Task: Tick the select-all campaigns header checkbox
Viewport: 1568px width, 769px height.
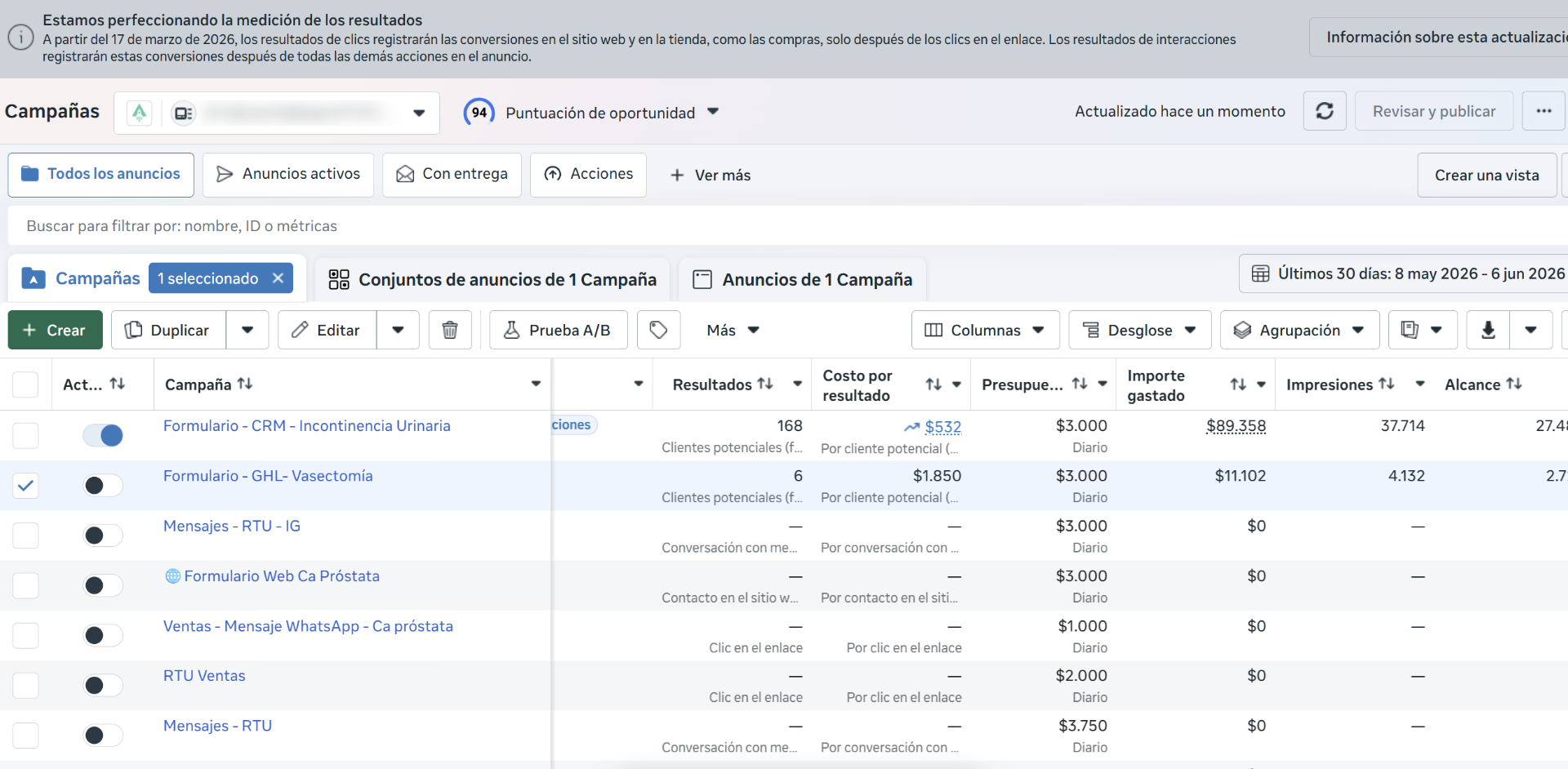Action: [25, 384]
